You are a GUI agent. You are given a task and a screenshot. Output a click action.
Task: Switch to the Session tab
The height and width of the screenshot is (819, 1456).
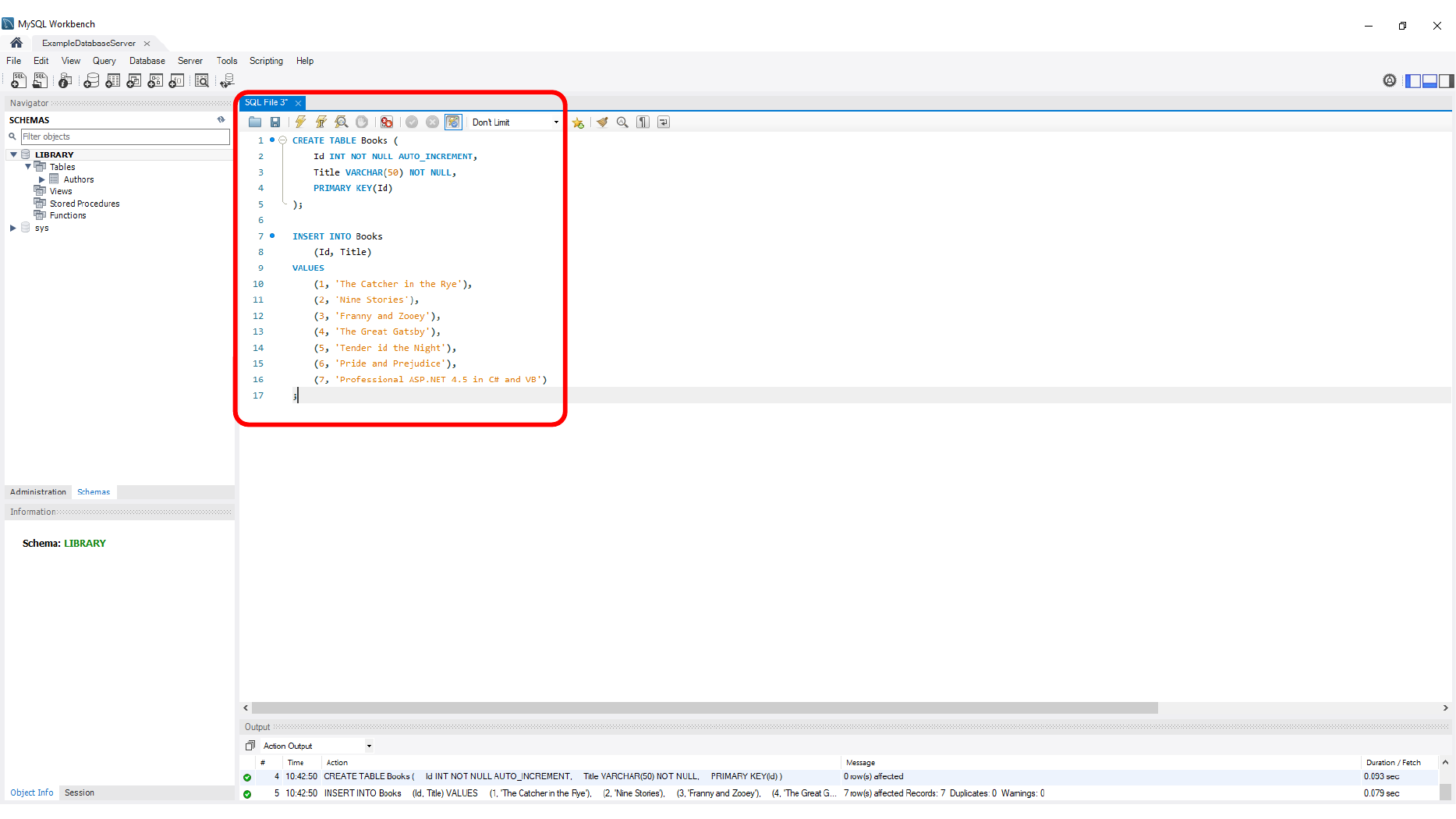click(80, 792)
